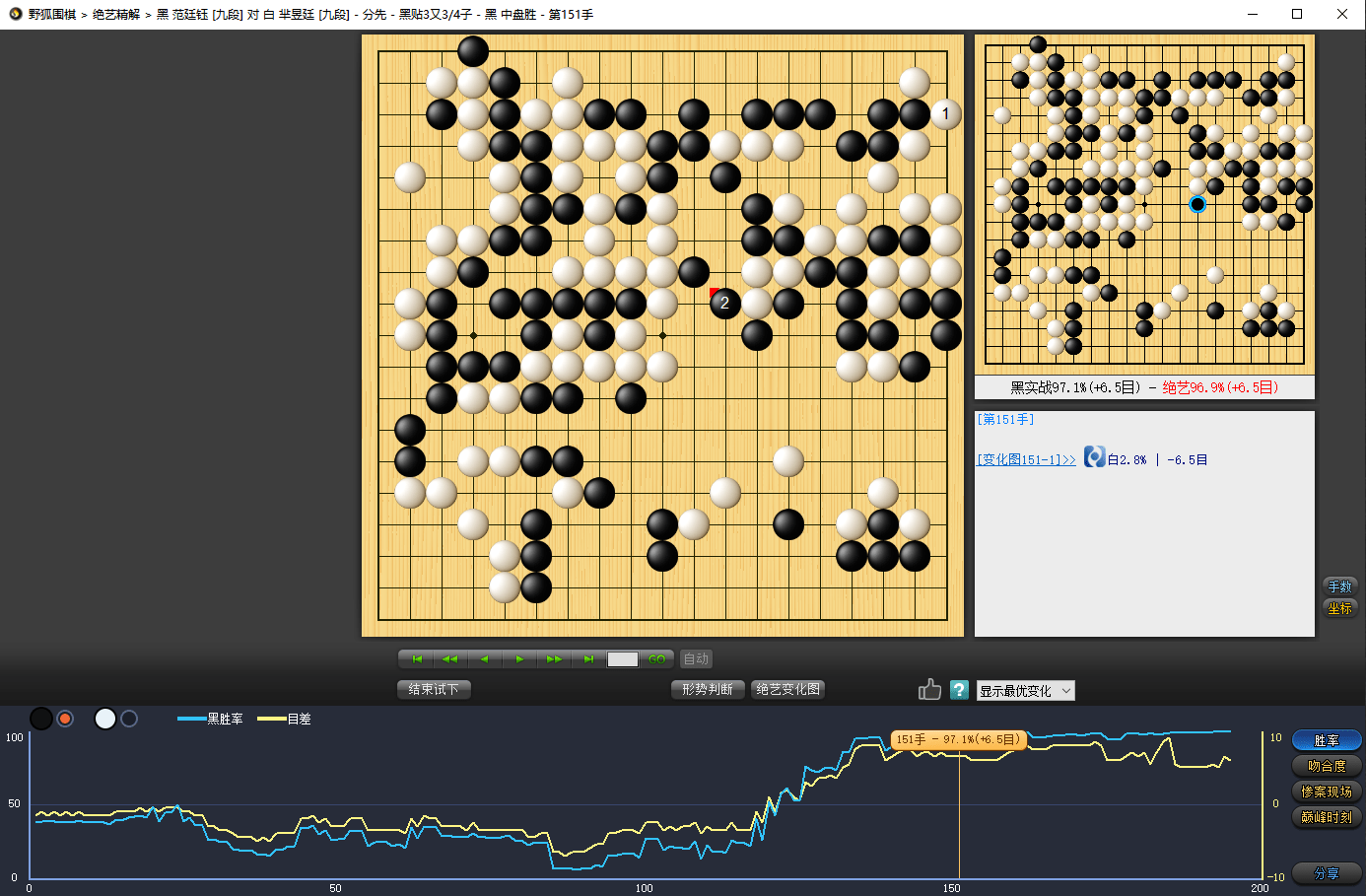Expand the 显示最优变化 dropdown

coord(1026,691)
